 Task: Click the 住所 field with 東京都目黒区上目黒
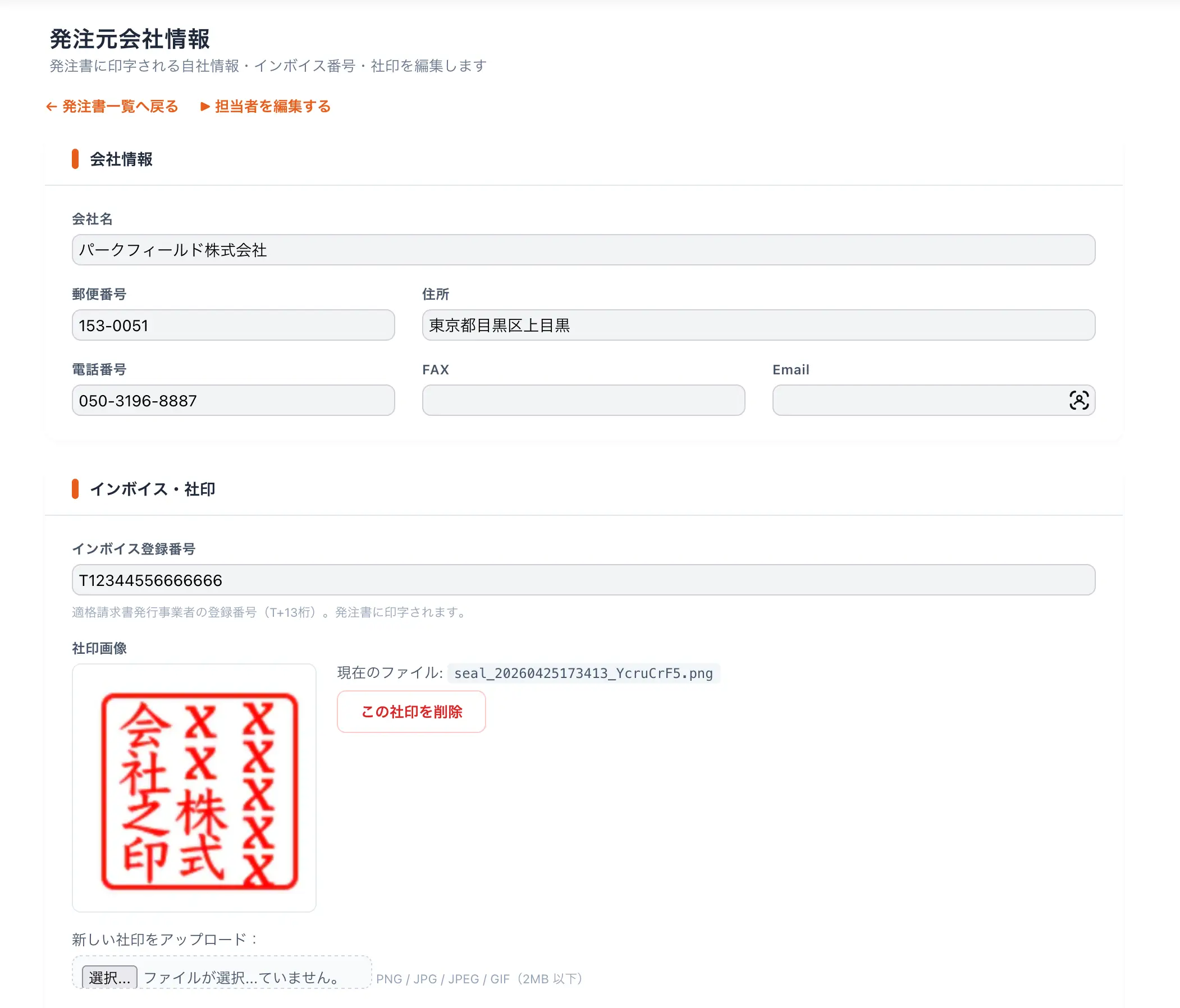tap(758, 325)
